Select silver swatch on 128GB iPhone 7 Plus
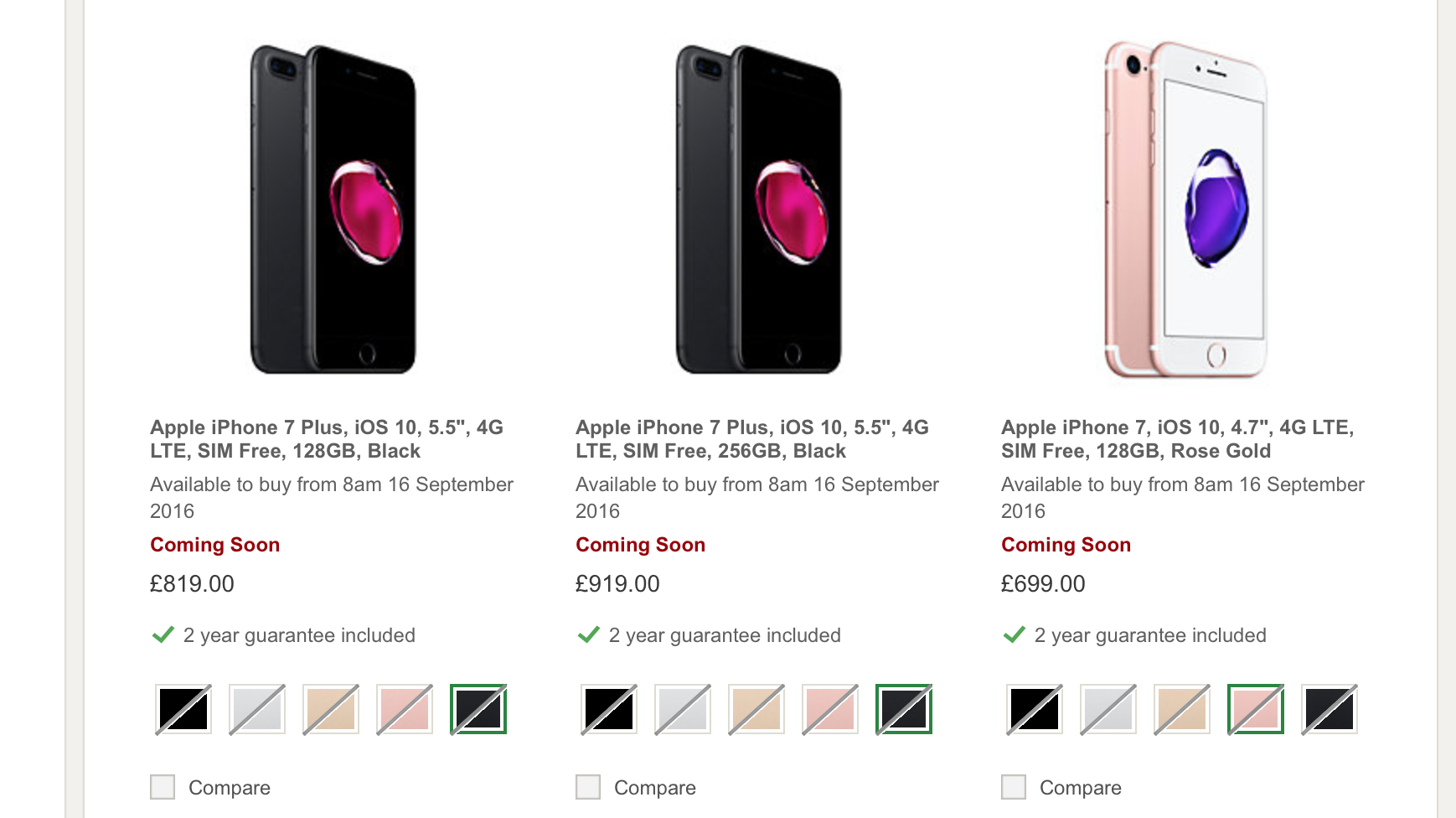Viewport: 1456px width, 818px height. [x=257, y=709]
